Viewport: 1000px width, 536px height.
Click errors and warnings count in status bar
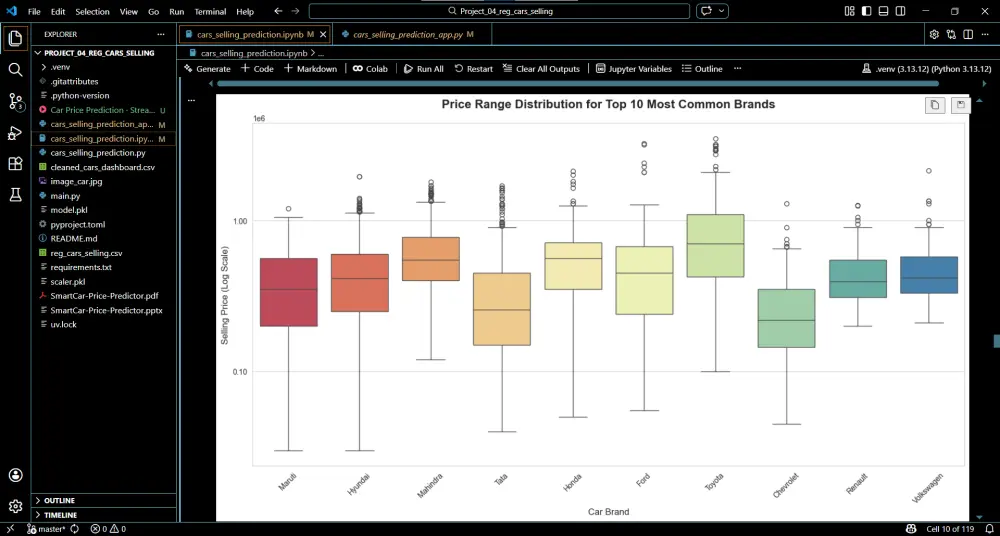pyautogui.click(x=108, y=529)
